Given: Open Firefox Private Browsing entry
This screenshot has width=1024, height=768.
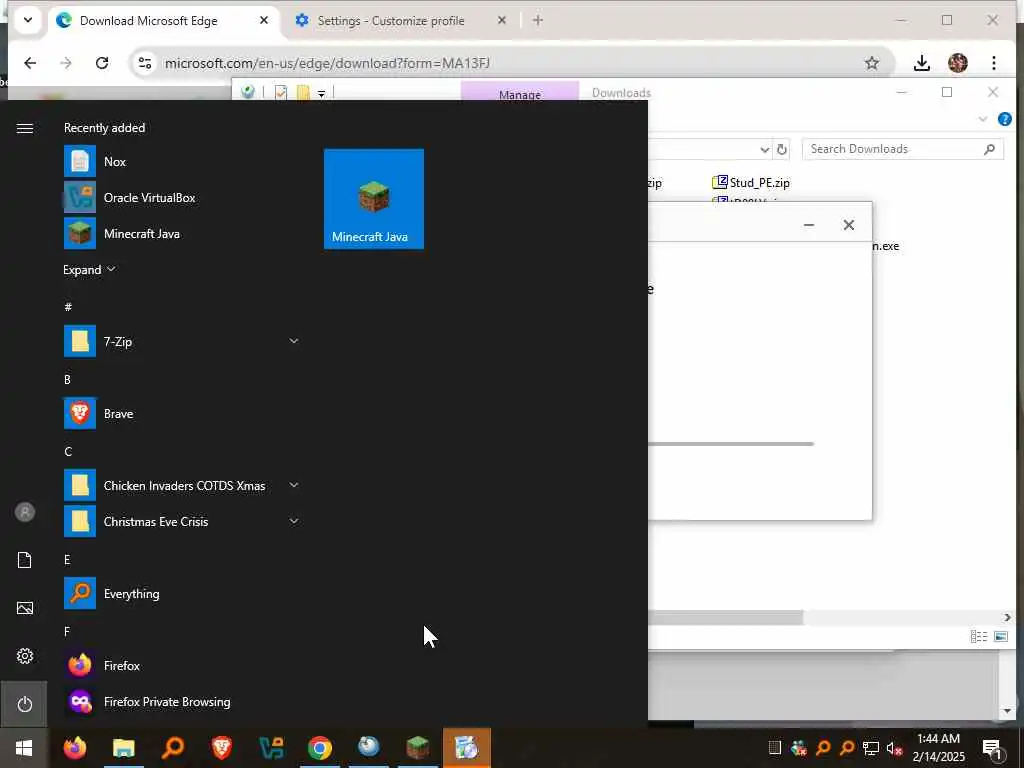Looking at the screenshot, I should (x=182, y=701).
